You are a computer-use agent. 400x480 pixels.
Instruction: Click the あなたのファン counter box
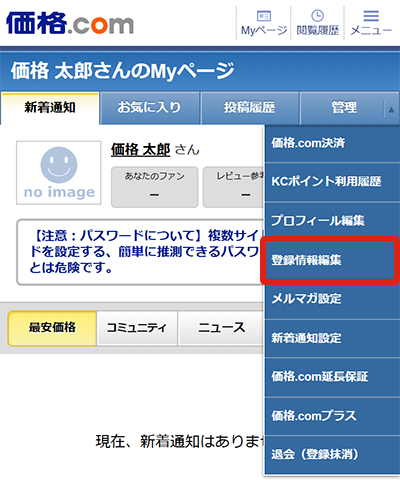(x=154, y=187)
